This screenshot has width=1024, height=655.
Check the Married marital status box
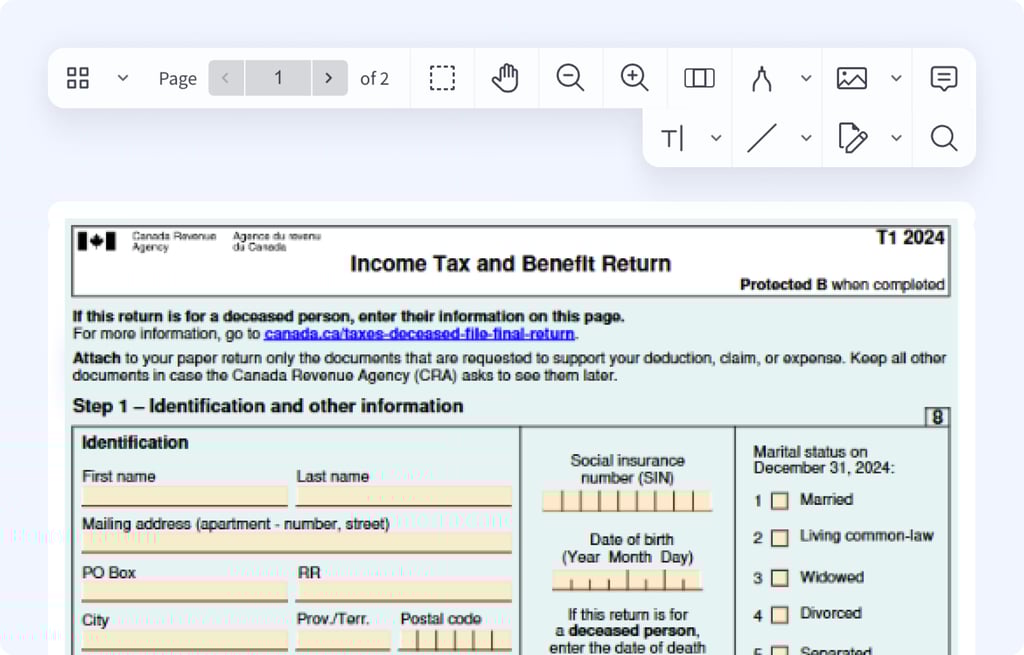coord(779,500)
